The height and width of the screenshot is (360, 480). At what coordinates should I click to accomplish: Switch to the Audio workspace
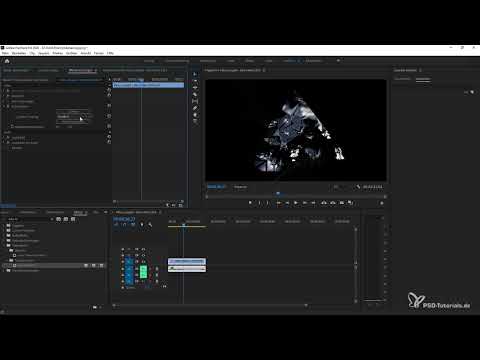268,61
